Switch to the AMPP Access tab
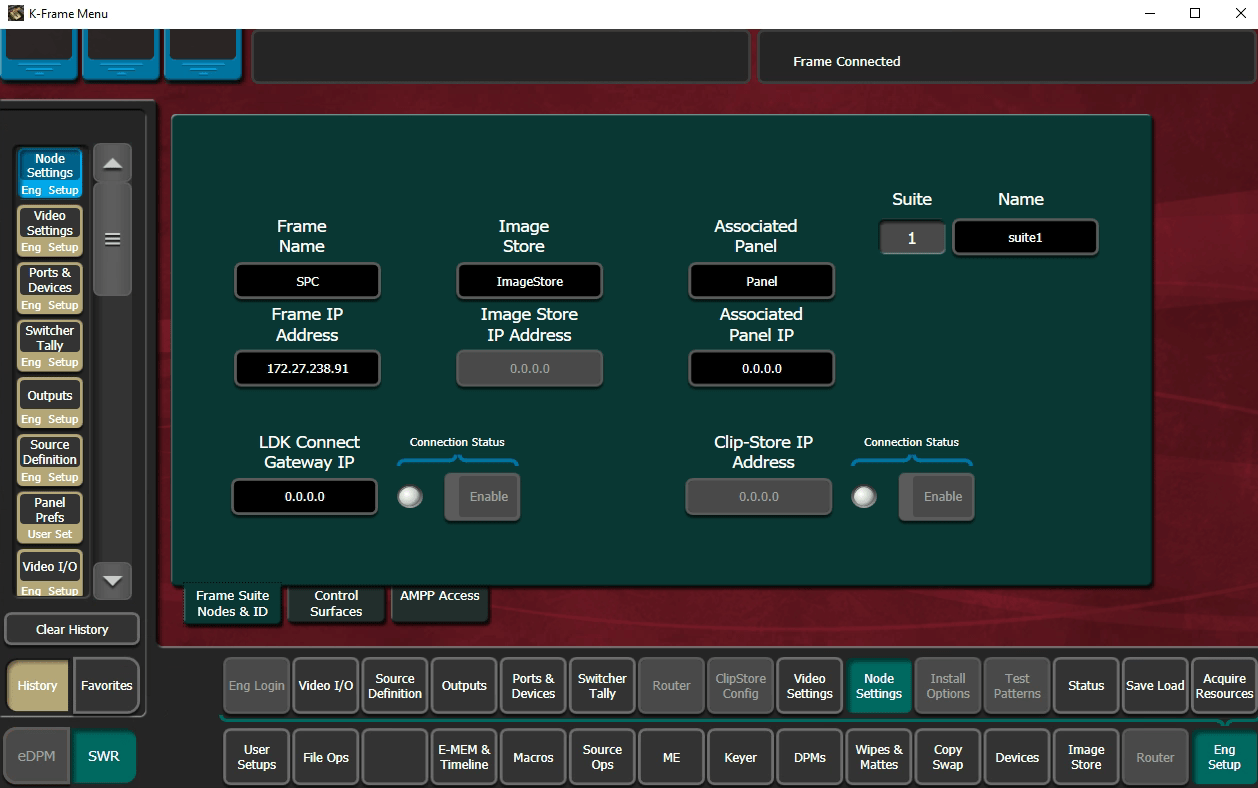The width and height of the screenshot is (1258, 788). [x=439, y=603]
